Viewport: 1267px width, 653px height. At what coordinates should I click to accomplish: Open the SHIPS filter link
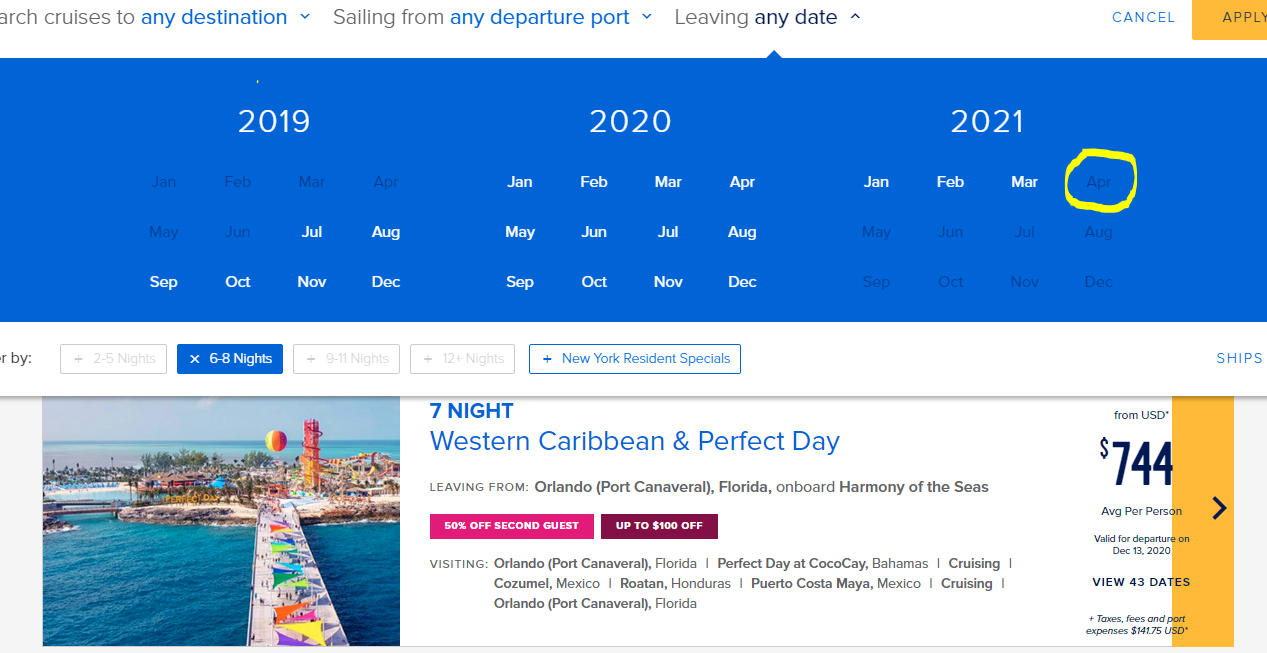point(1240,358)
